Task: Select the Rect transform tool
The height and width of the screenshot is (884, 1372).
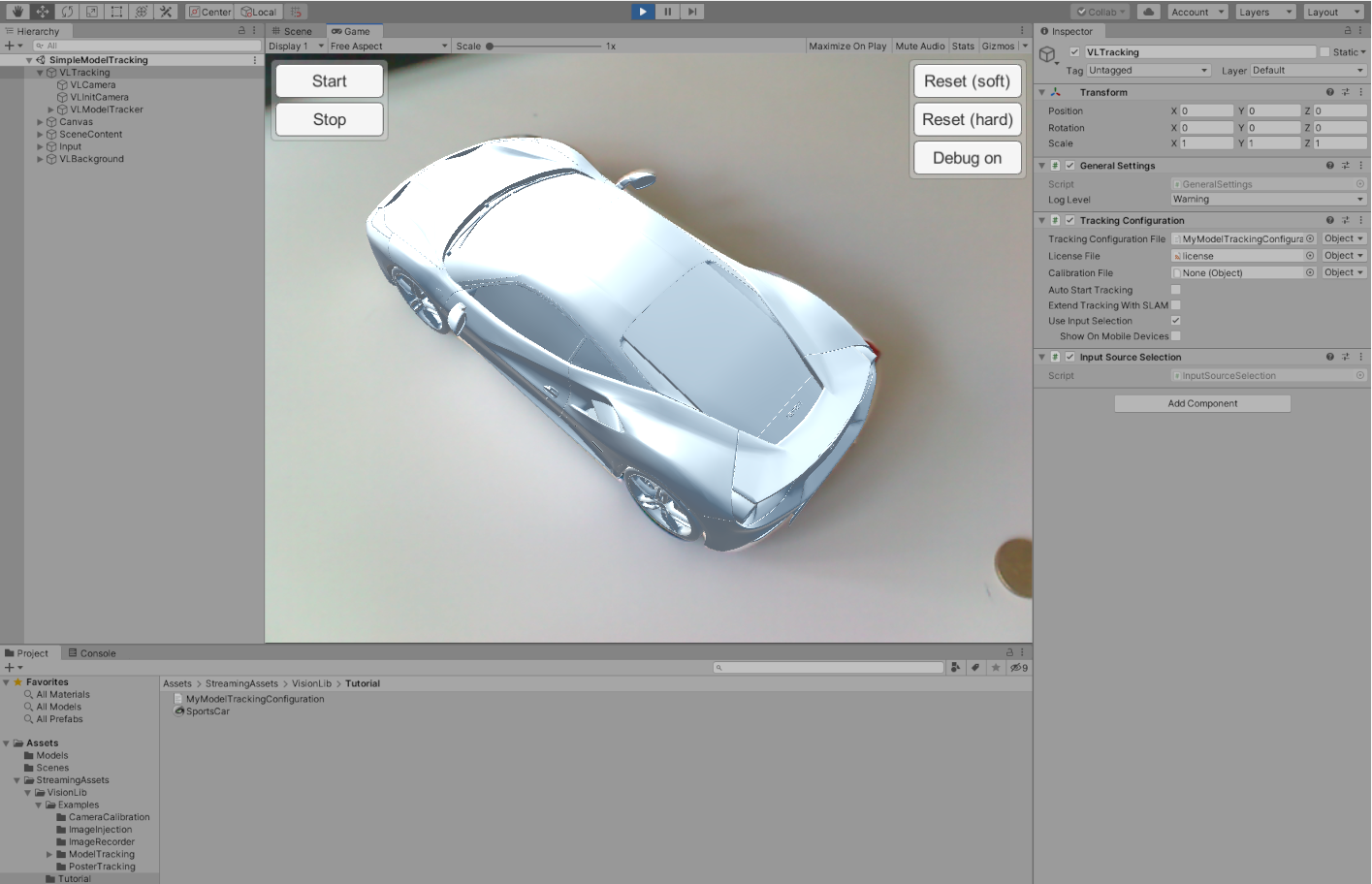Action: click(x=116, y=12)
